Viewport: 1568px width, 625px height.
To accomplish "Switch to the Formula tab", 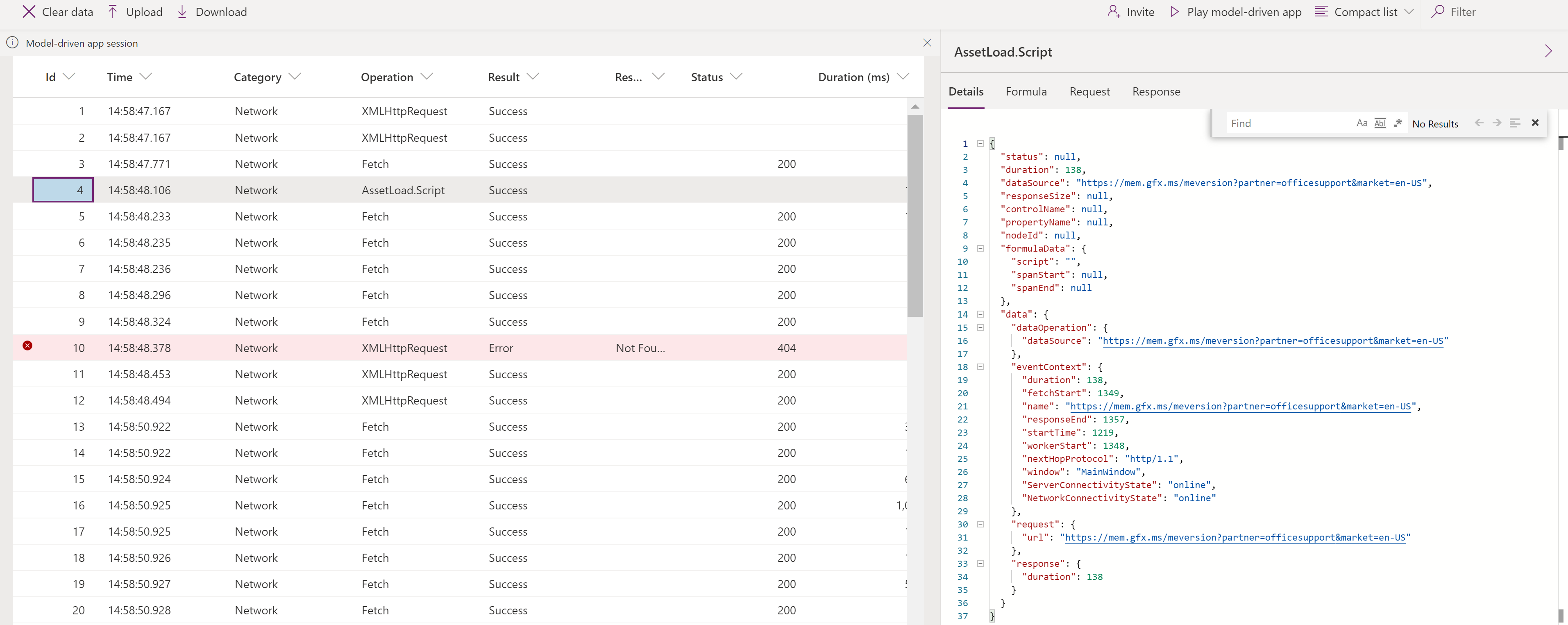I will [x=1026, y=91].
